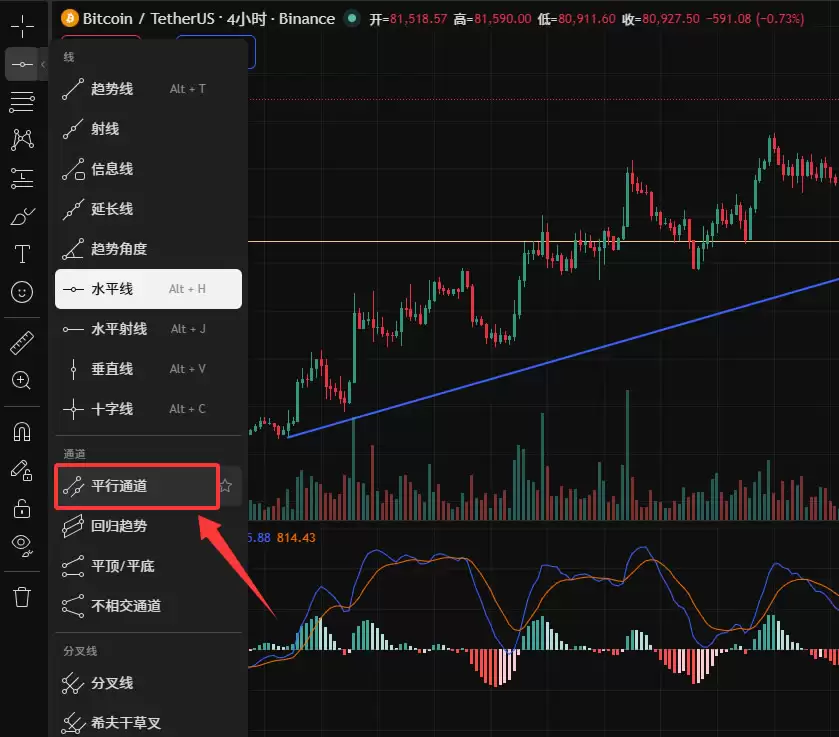The width and height of the screenshot is (839, 737).
Task: Activate the zoom in tool
Action: pos(22,381)
